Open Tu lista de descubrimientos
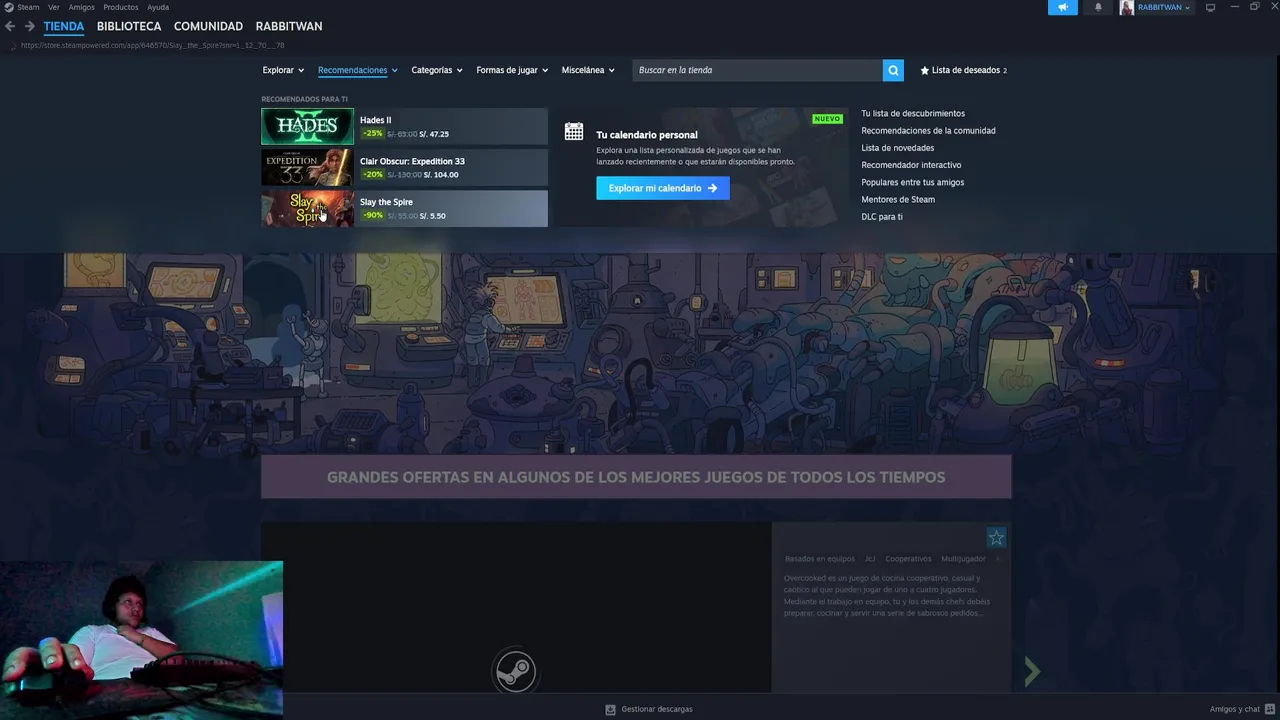 click(x=913, y=114)
